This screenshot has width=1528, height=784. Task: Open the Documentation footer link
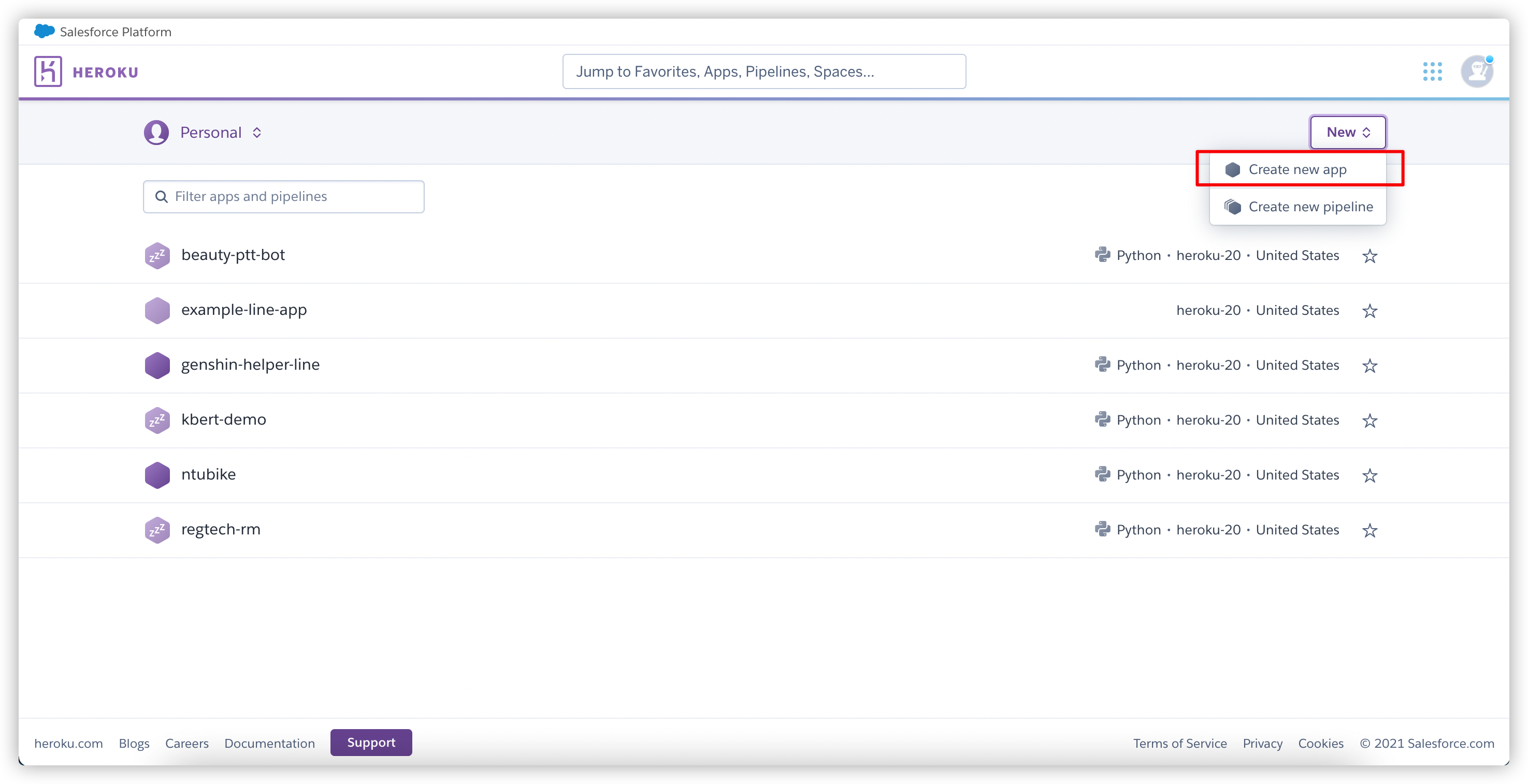(x=269, y=744)
